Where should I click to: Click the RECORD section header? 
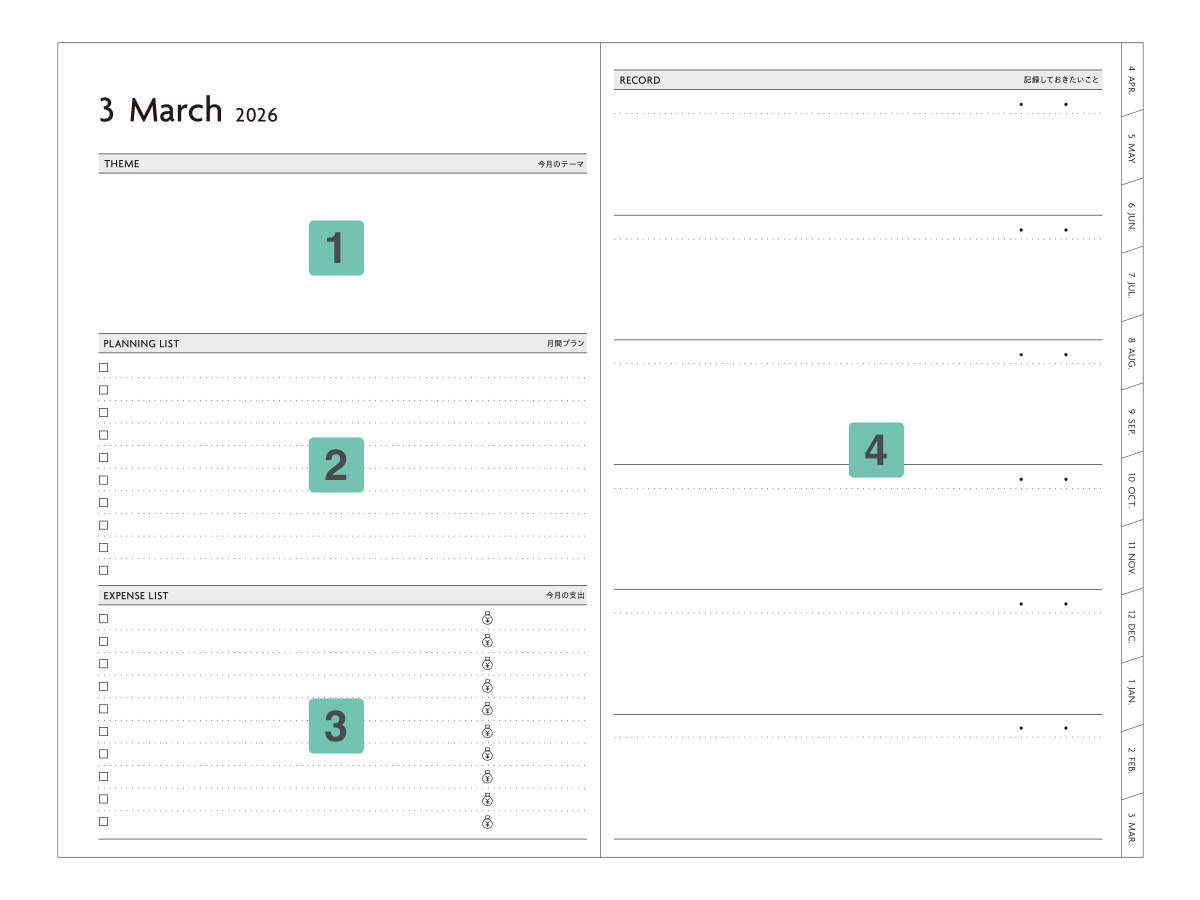coord(858,80)
